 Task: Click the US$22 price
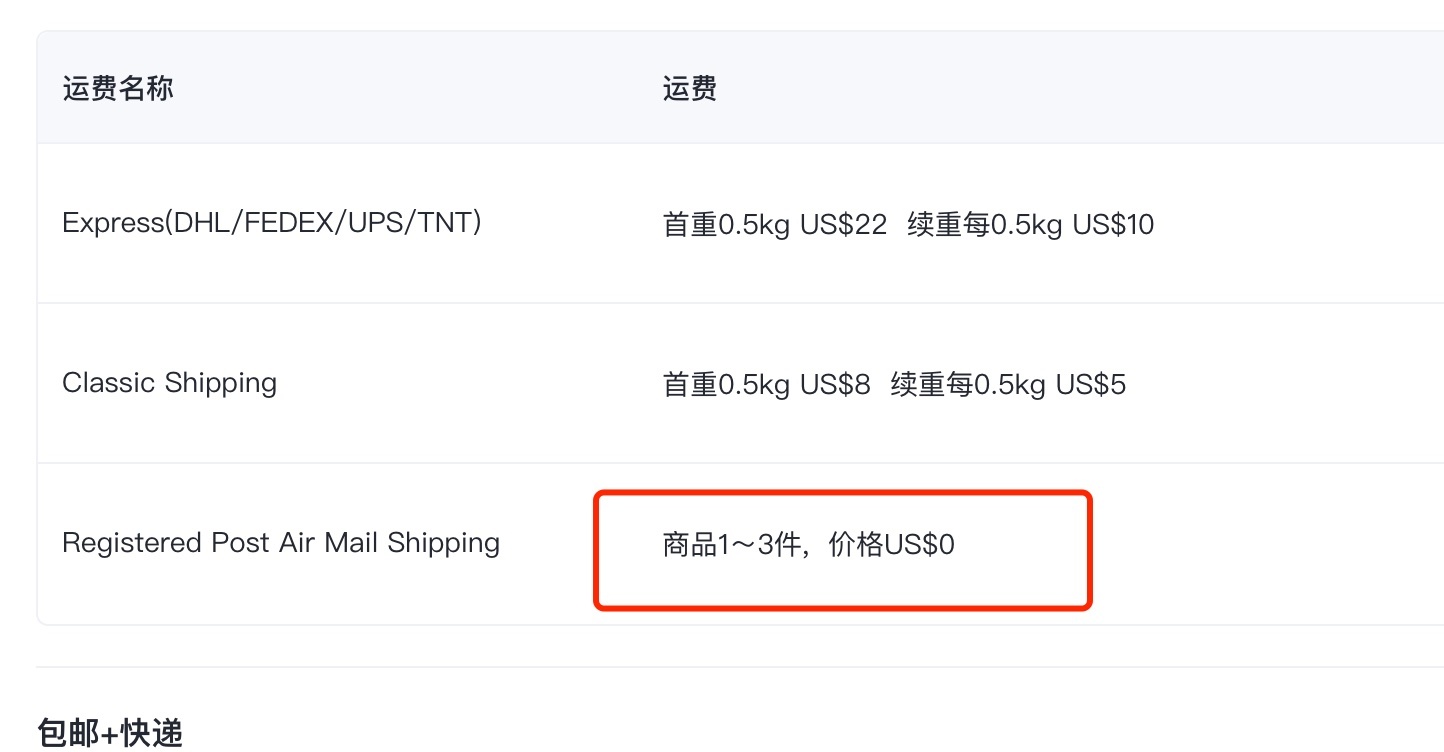(x=843, y=224)
